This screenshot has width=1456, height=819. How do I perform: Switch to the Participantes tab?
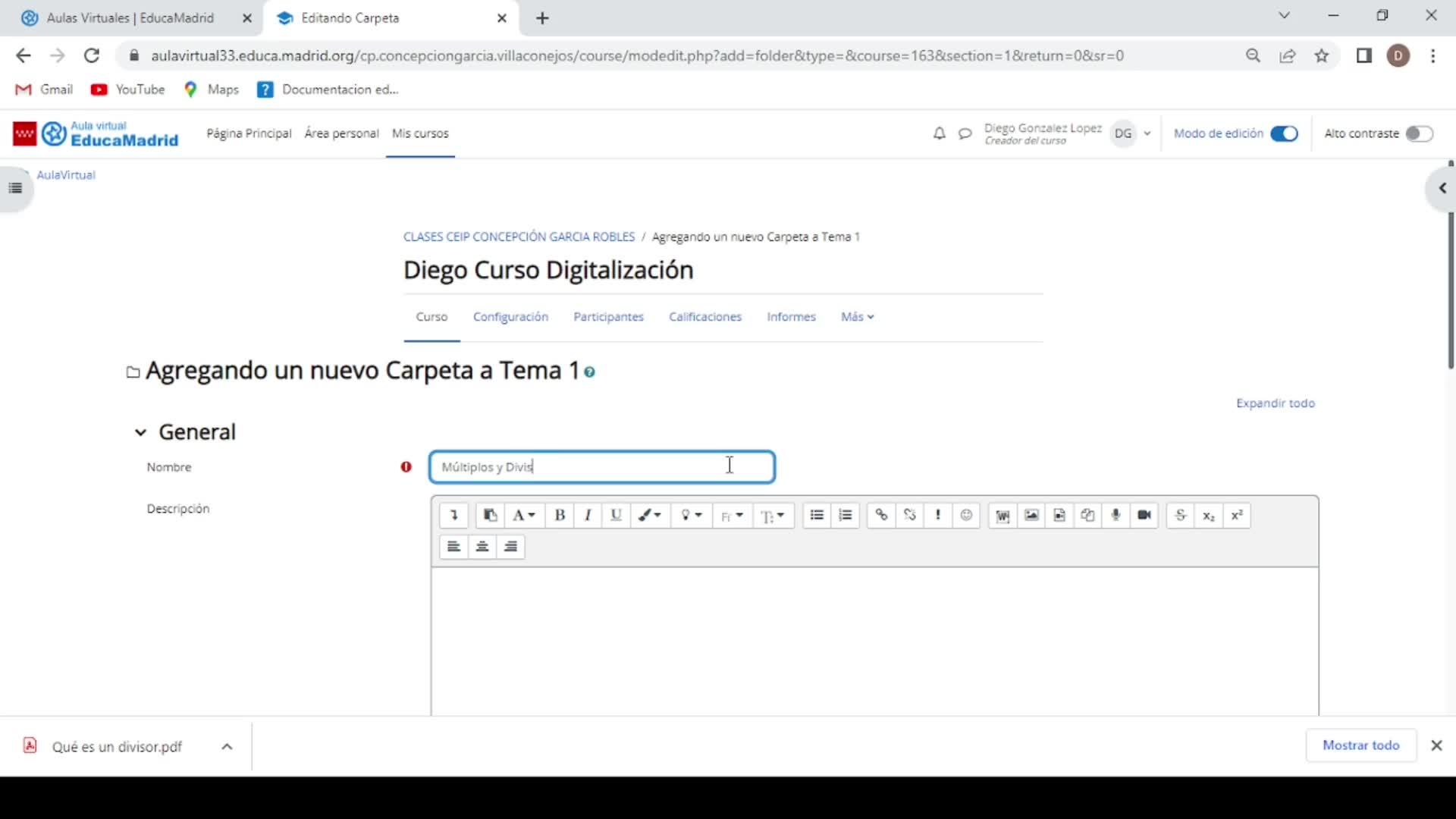[608, 317]
